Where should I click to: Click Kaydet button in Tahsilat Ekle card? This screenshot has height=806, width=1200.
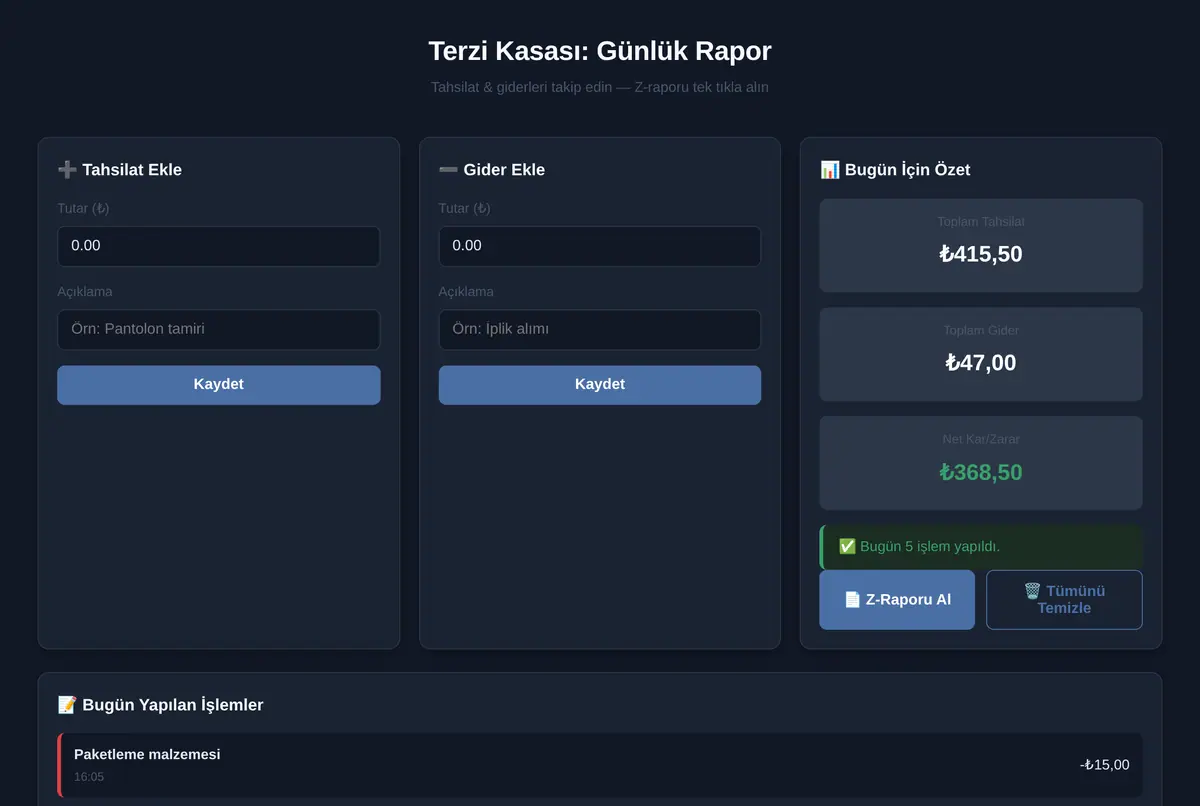click(x=218, y=385)
